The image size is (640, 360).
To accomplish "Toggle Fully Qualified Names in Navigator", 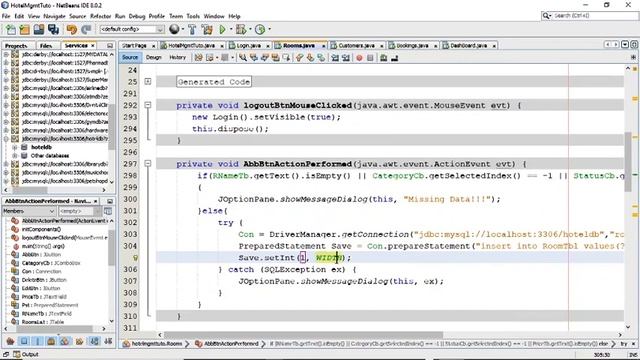I will pyautogui.click(x=80, y=341).
